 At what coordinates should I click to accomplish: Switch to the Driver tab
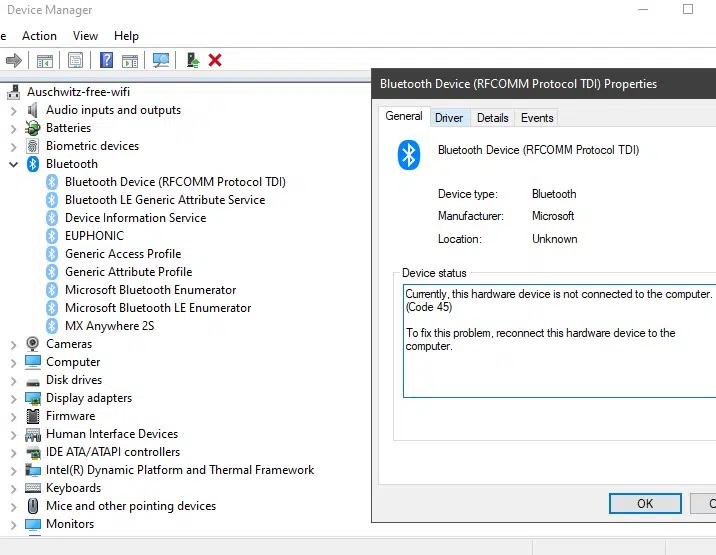[x=449, y=118]
